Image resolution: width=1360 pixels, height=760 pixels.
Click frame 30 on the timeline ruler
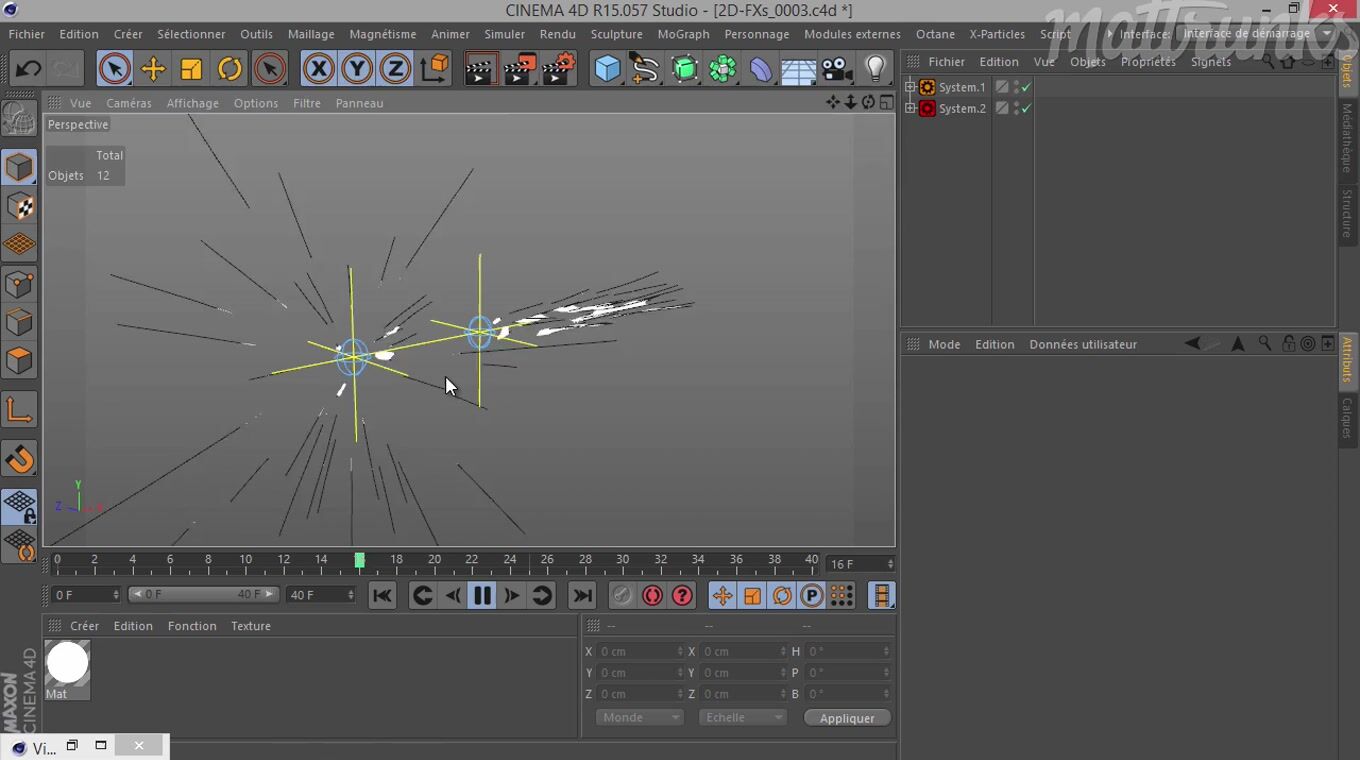(623, 564)
